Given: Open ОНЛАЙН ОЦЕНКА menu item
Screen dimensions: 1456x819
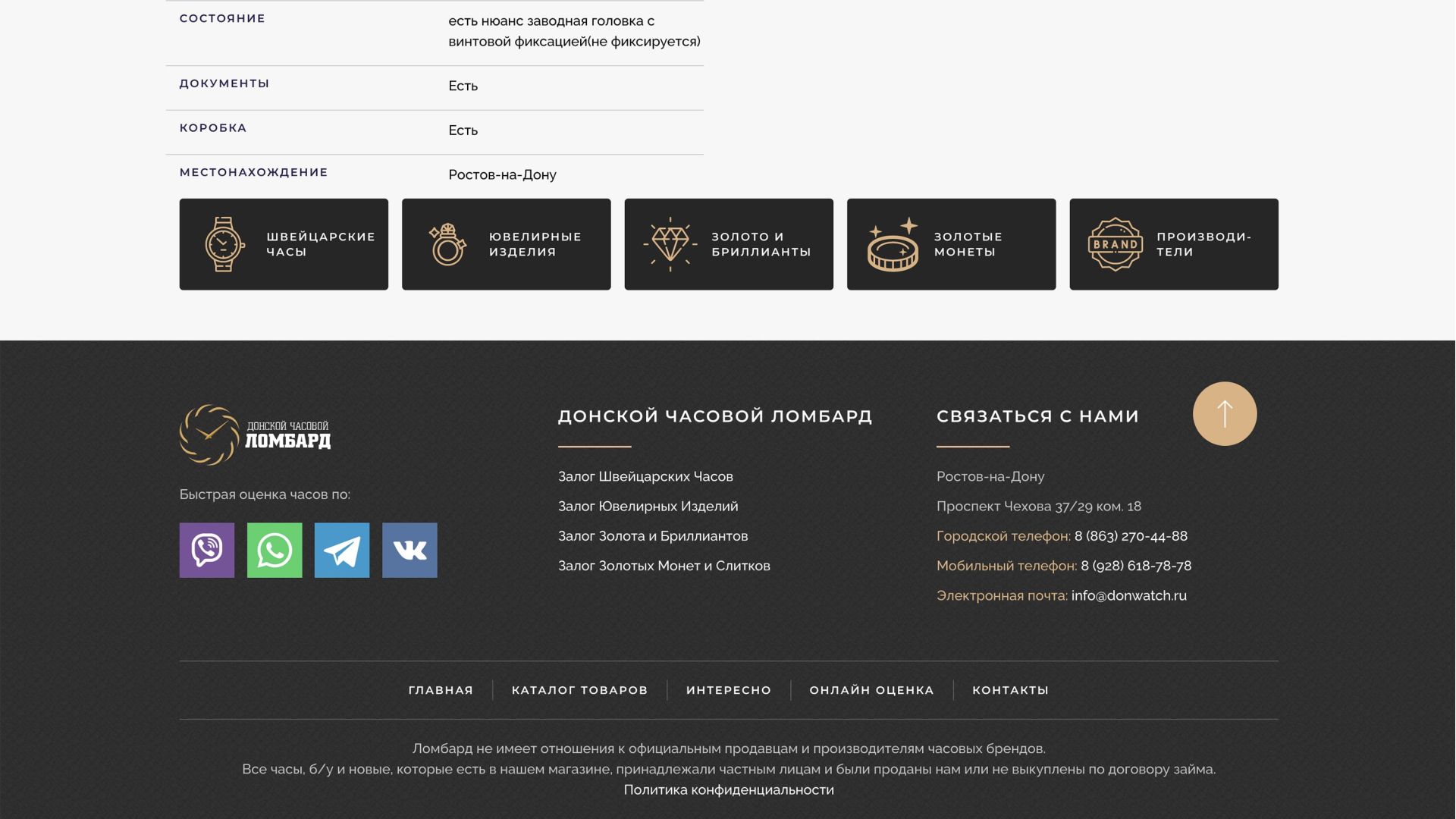Looking at the screenshot, I should (x=871, y=690).
